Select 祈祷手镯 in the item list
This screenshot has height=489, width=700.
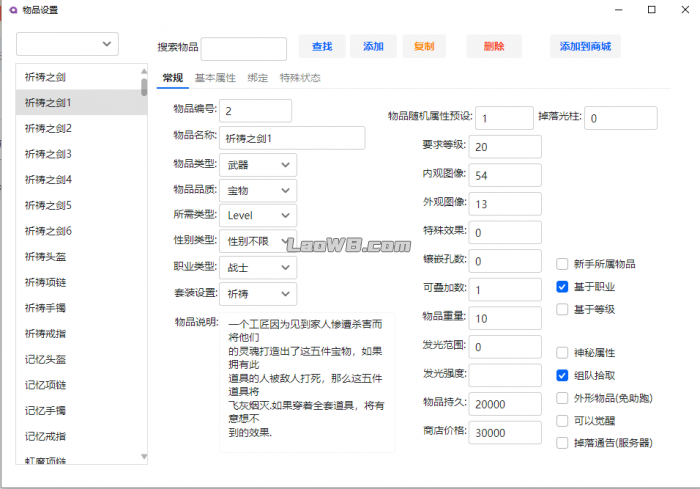(79, 308)
